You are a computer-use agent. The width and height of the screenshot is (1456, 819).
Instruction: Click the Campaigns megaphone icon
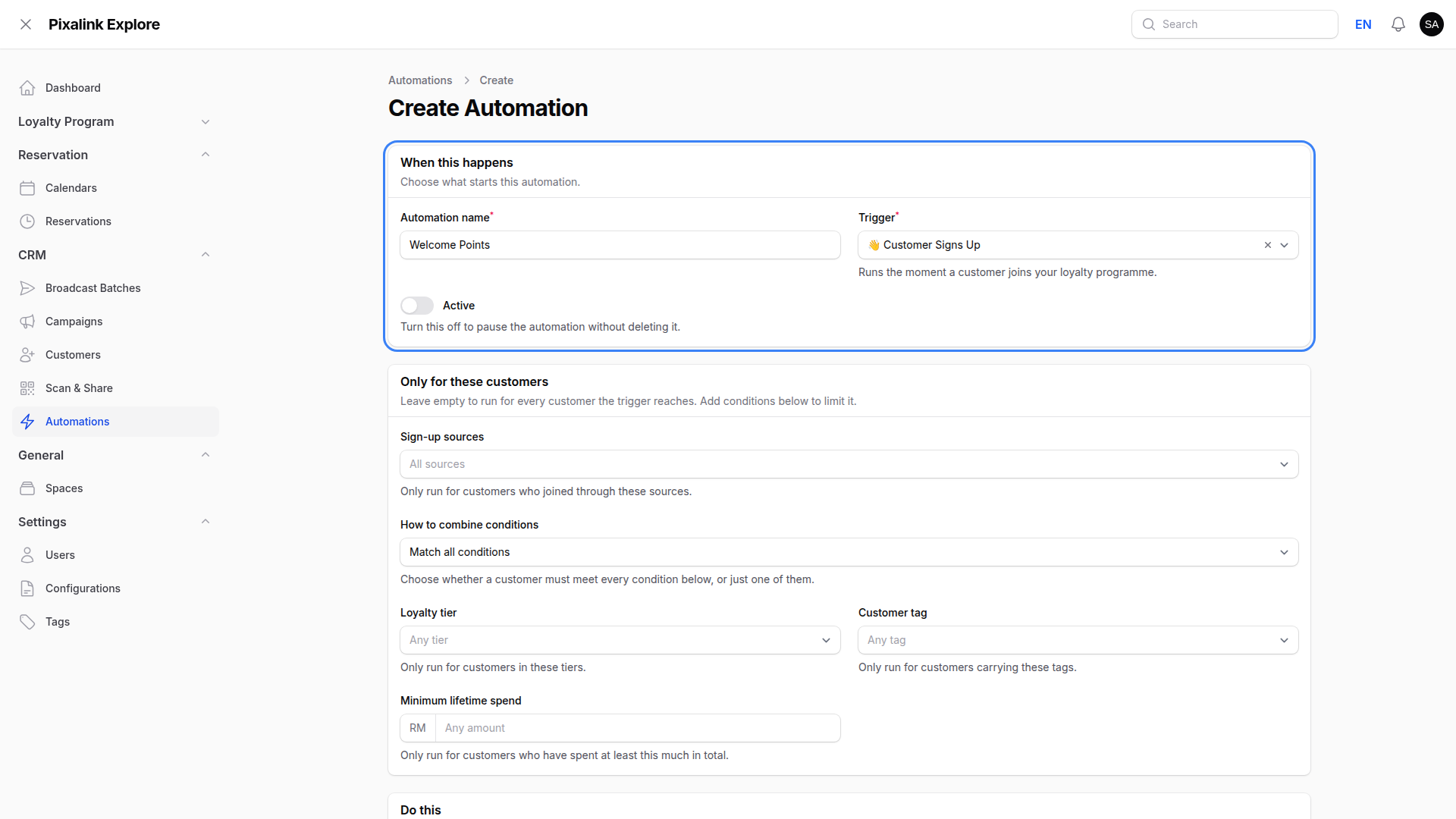point(27,322)
